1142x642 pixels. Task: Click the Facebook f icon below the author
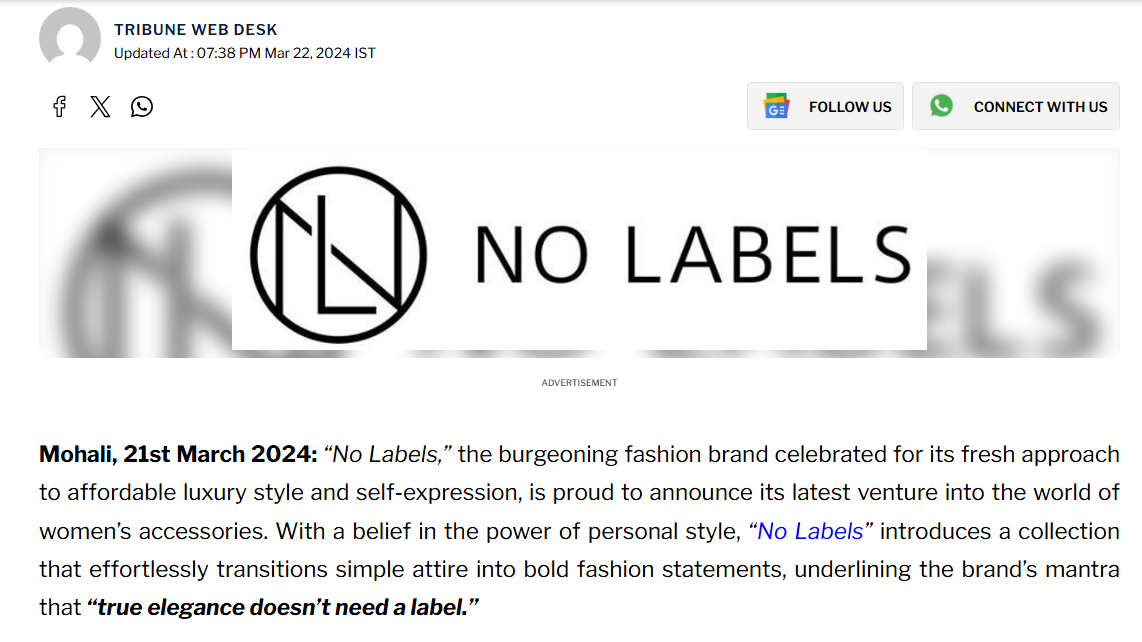pos(59,106)
